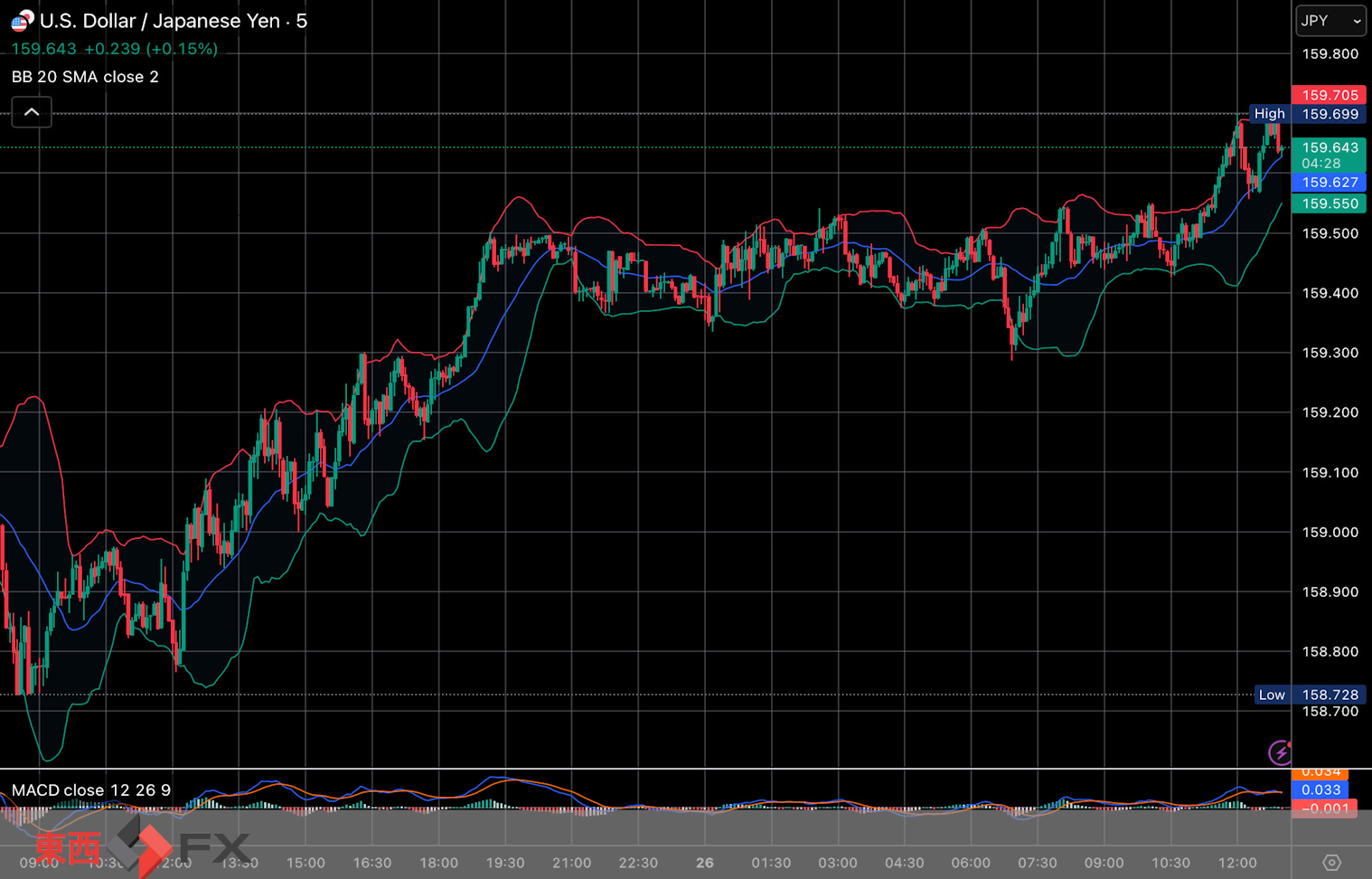The height and width of the screenshot is (879, 1372).
Task: Click the purple lightning bolt icon
Action: pos(1280,751)
